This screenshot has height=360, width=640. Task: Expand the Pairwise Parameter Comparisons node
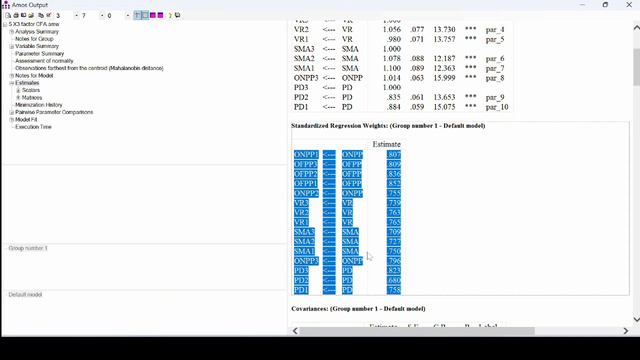tap(12, 112)
